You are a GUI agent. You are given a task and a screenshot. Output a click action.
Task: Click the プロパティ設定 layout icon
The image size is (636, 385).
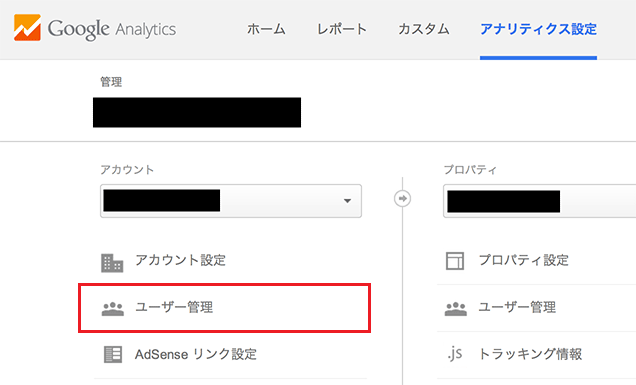455,261
